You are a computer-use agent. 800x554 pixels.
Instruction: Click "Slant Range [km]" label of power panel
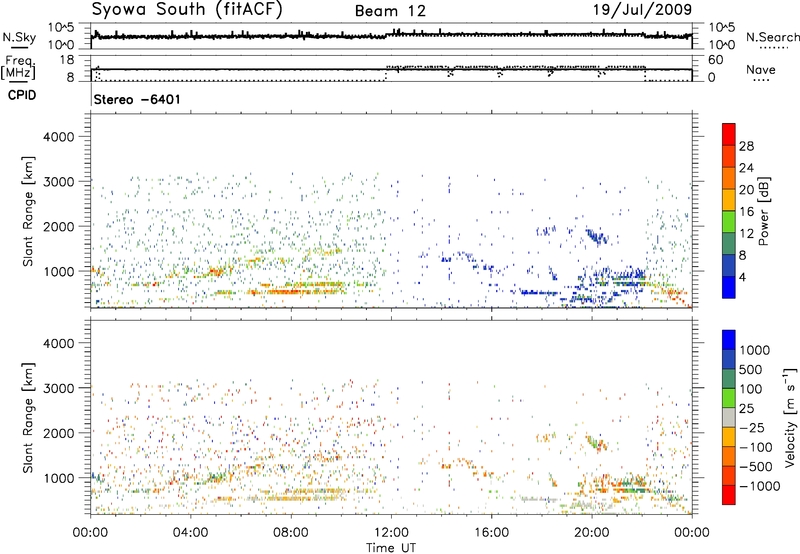pyautogui.click(x=28, y=211)
